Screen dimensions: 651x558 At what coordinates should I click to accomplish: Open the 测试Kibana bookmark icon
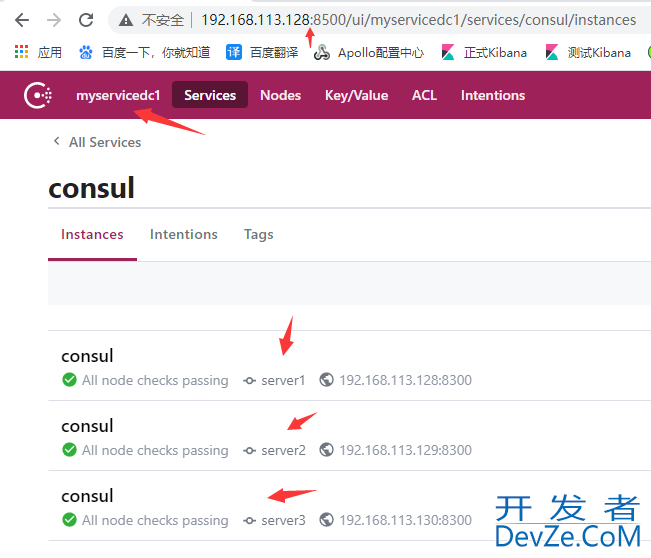[x=552, y=52]
